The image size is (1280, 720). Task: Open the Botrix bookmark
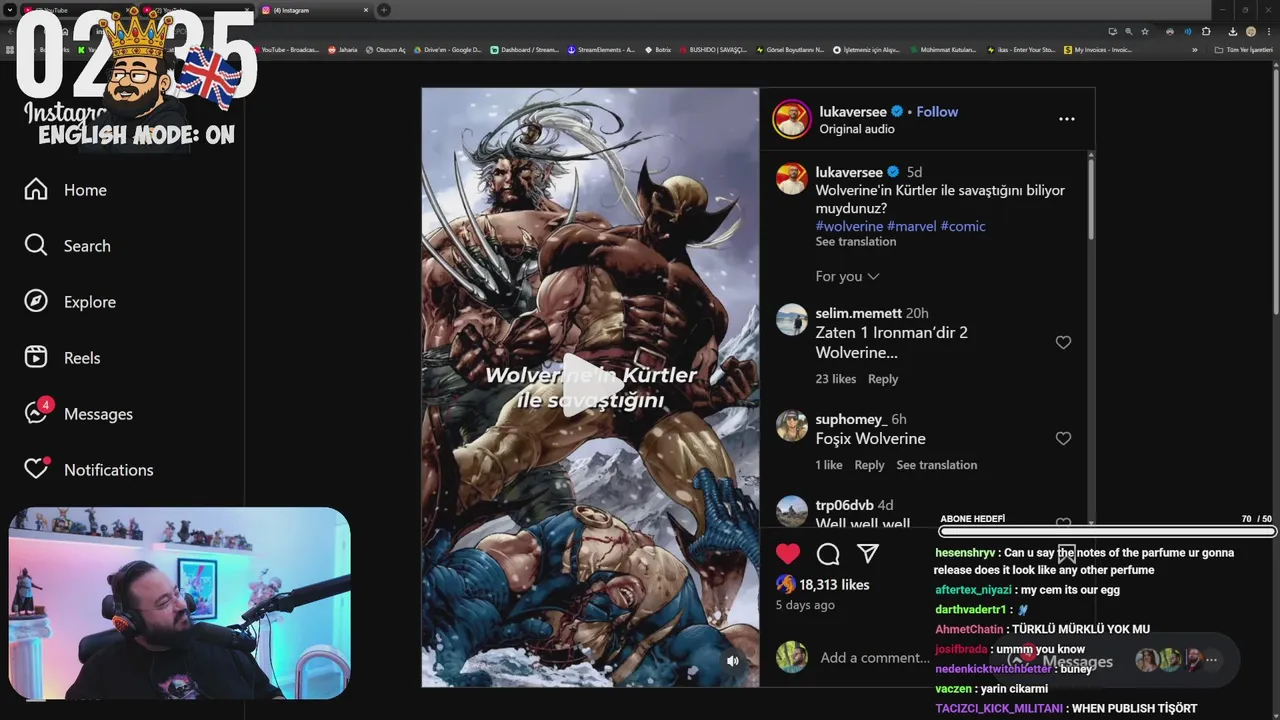point(656,49)
